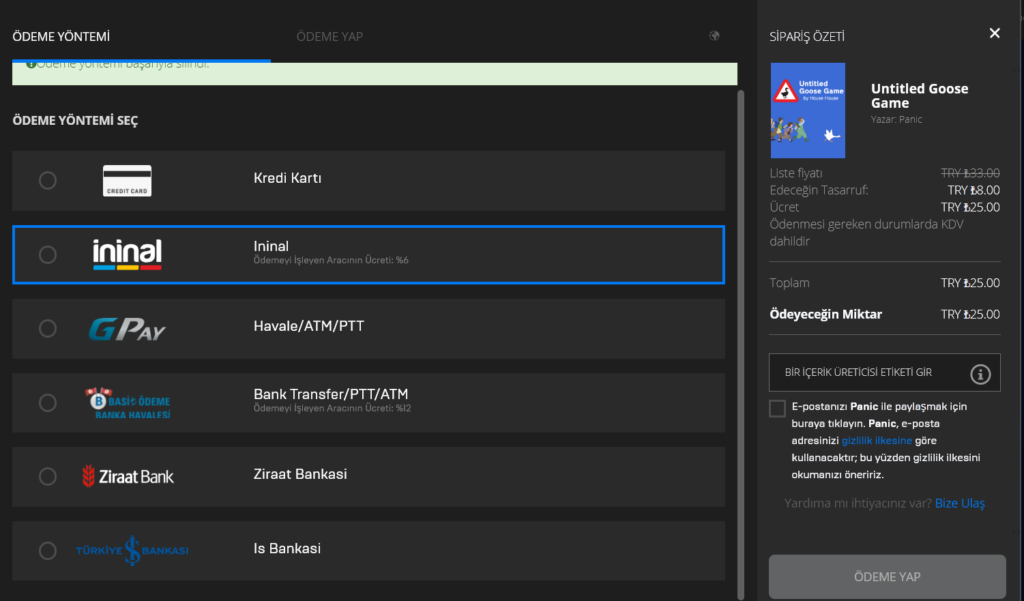The width and height of the screenshot is (1024, 601).
Task: Click the ÖDEME YAP purchase button
Action: point(887,577)
